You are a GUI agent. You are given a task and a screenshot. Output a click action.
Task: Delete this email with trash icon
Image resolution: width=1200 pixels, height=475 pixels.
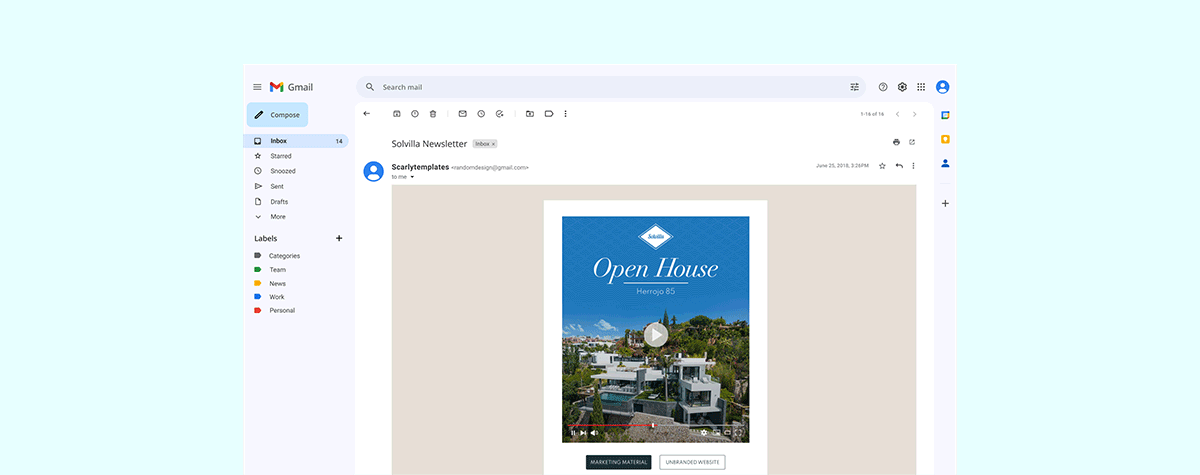pos(433,114)
